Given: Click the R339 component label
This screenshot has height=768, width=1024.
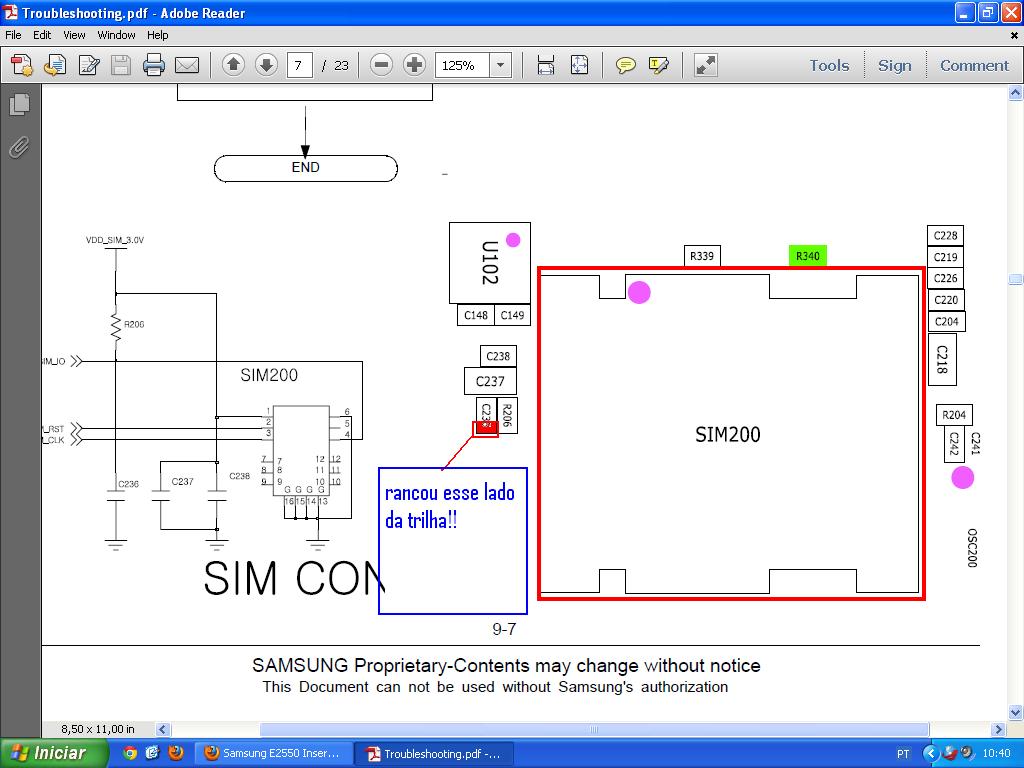Looking at the screenshot, I should pyautogui.click(x=702, y=256).
